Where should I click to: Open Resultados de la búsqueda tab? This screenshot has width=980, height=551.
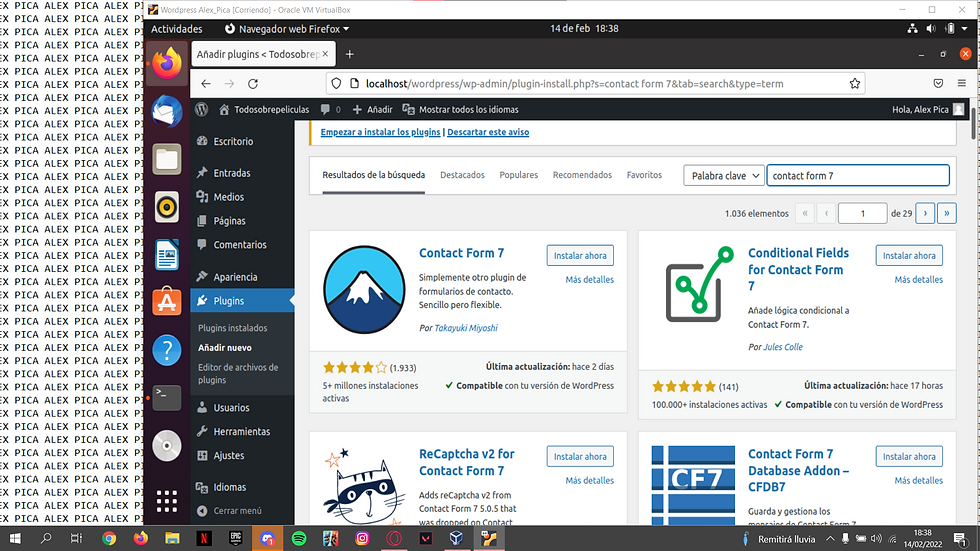pos(374,175)
